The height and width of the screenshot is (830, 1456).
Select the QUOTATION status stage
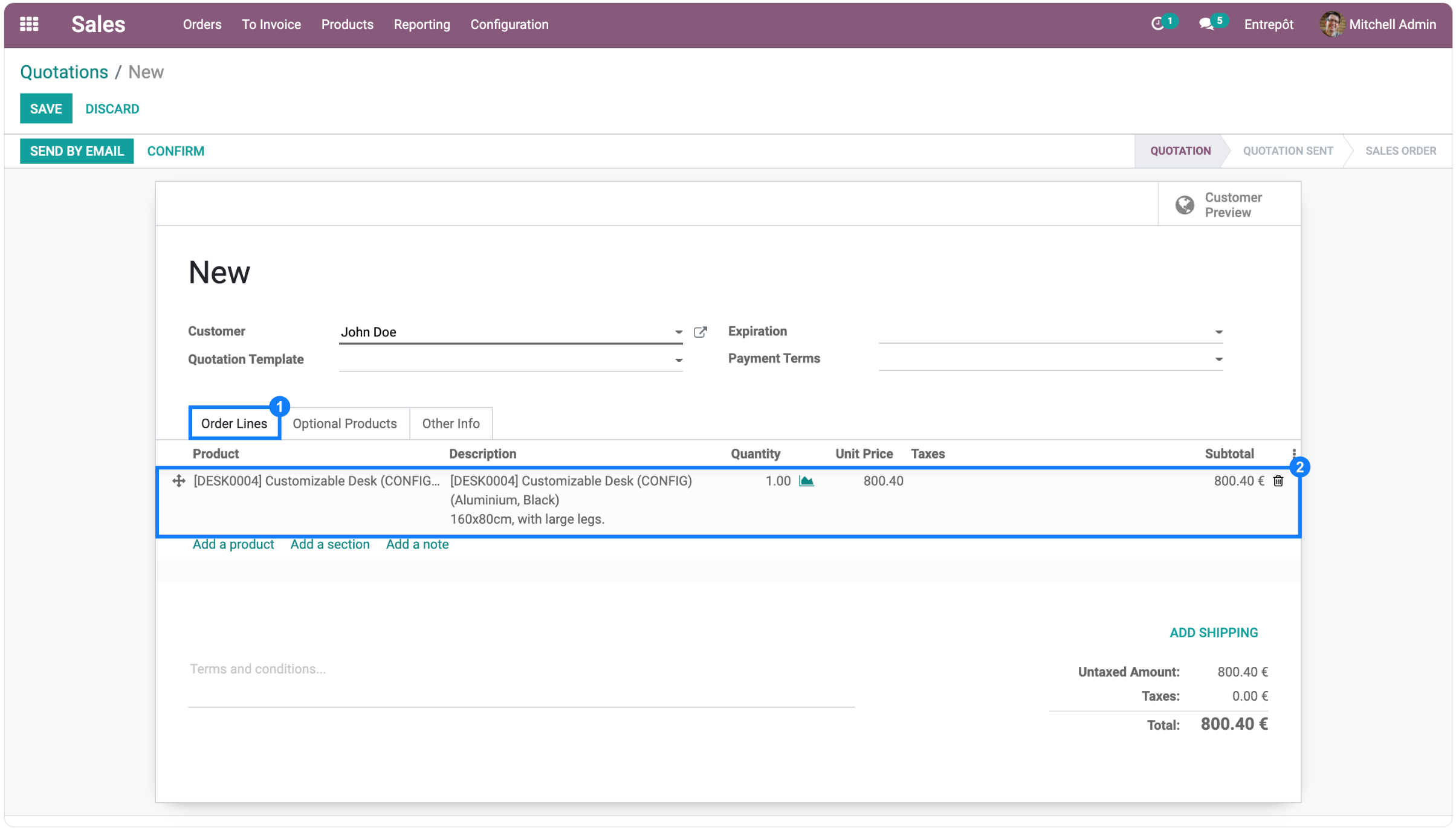click(1180, 151)
